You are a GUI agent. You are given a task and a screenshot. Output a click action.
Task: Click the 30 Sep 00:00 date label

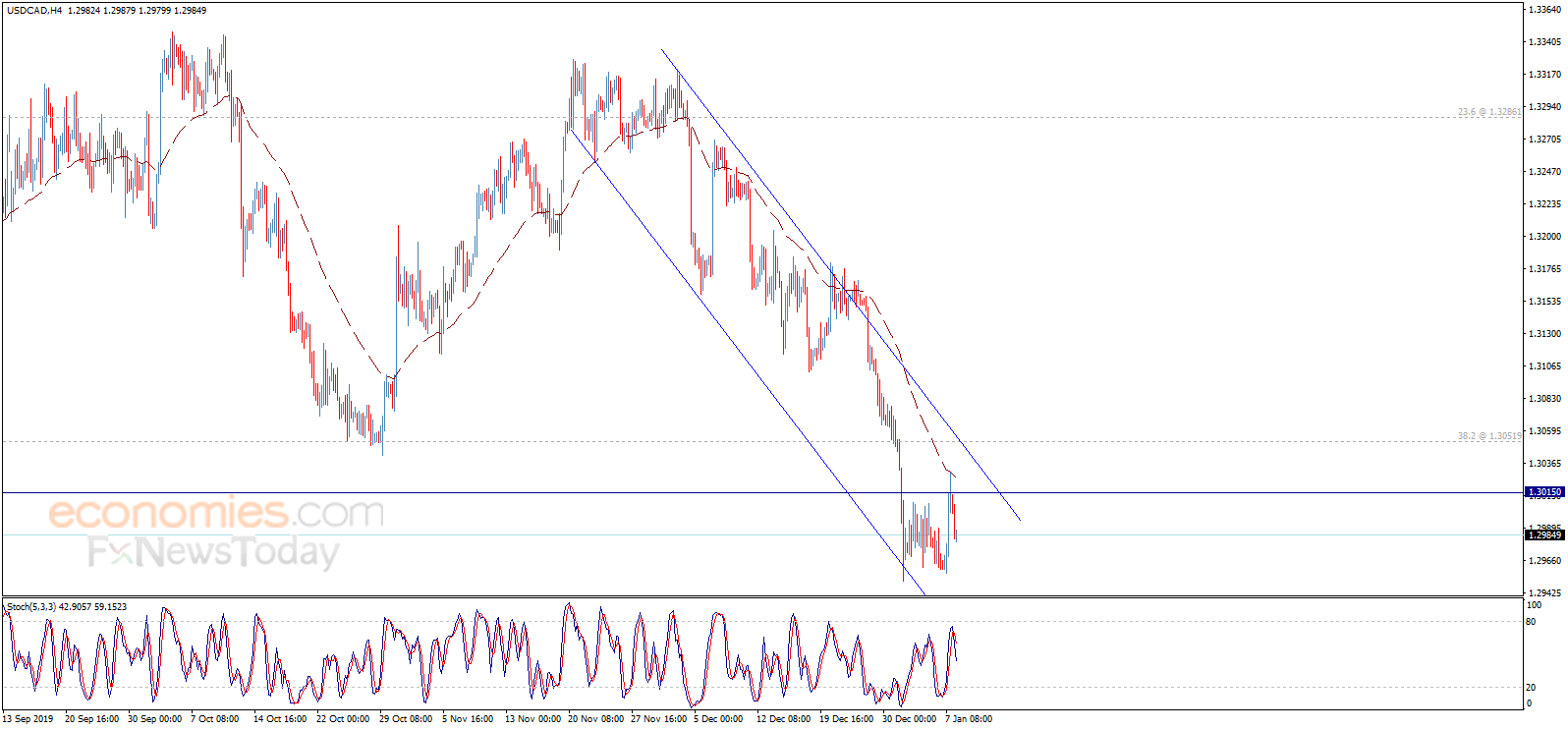(154, 719)
